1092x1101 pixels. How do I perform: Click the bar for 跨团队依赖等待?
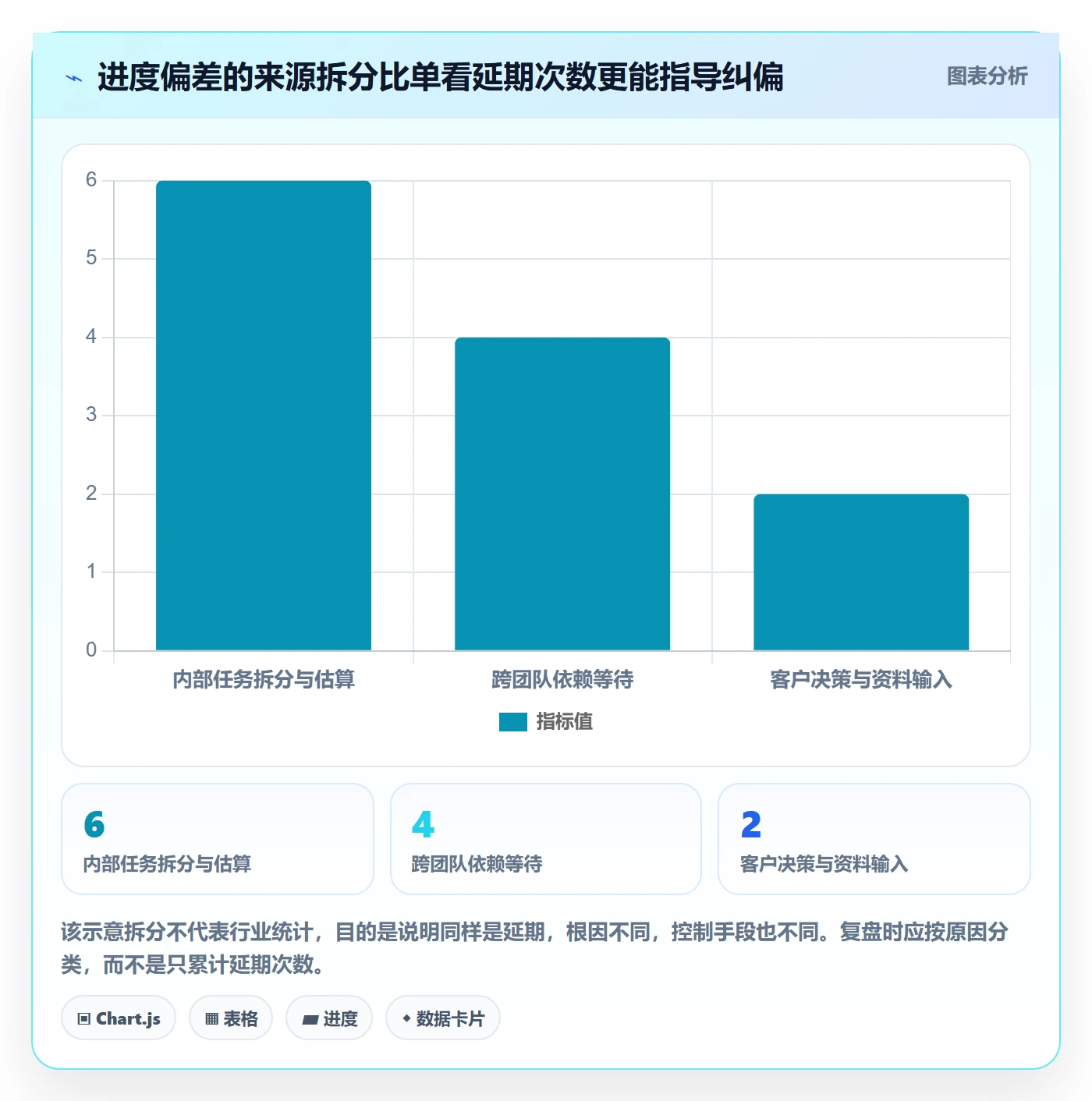(x=562, y=494)
